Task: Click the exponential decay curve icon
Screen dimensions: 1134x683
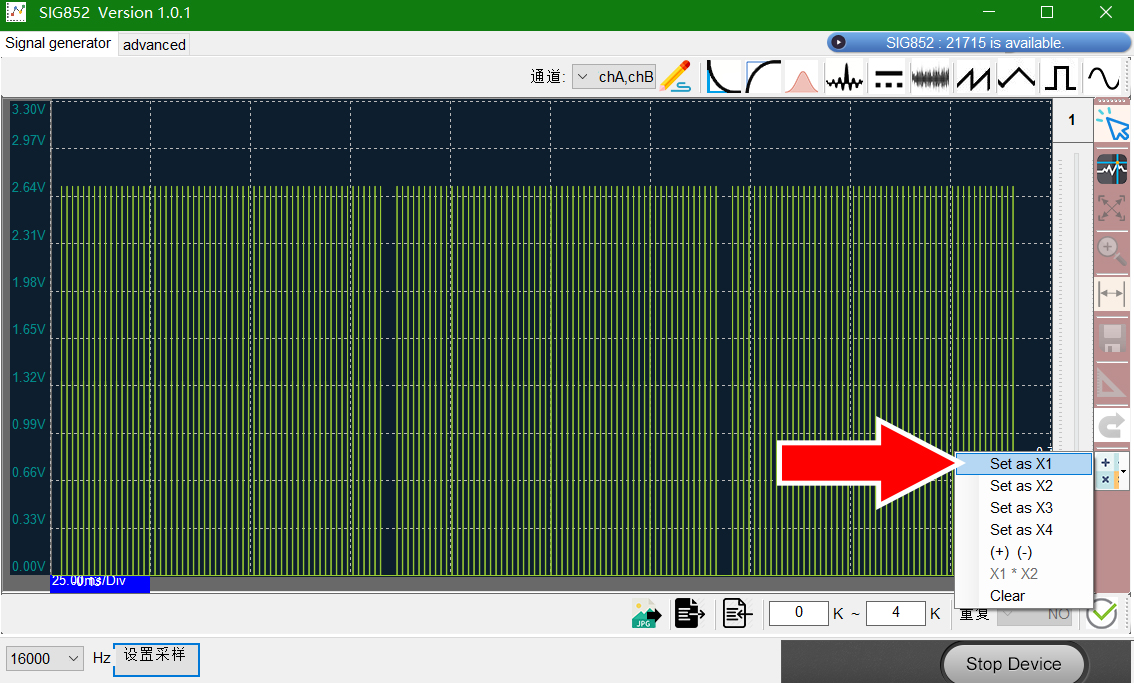Action: click(x=723, y=77)
